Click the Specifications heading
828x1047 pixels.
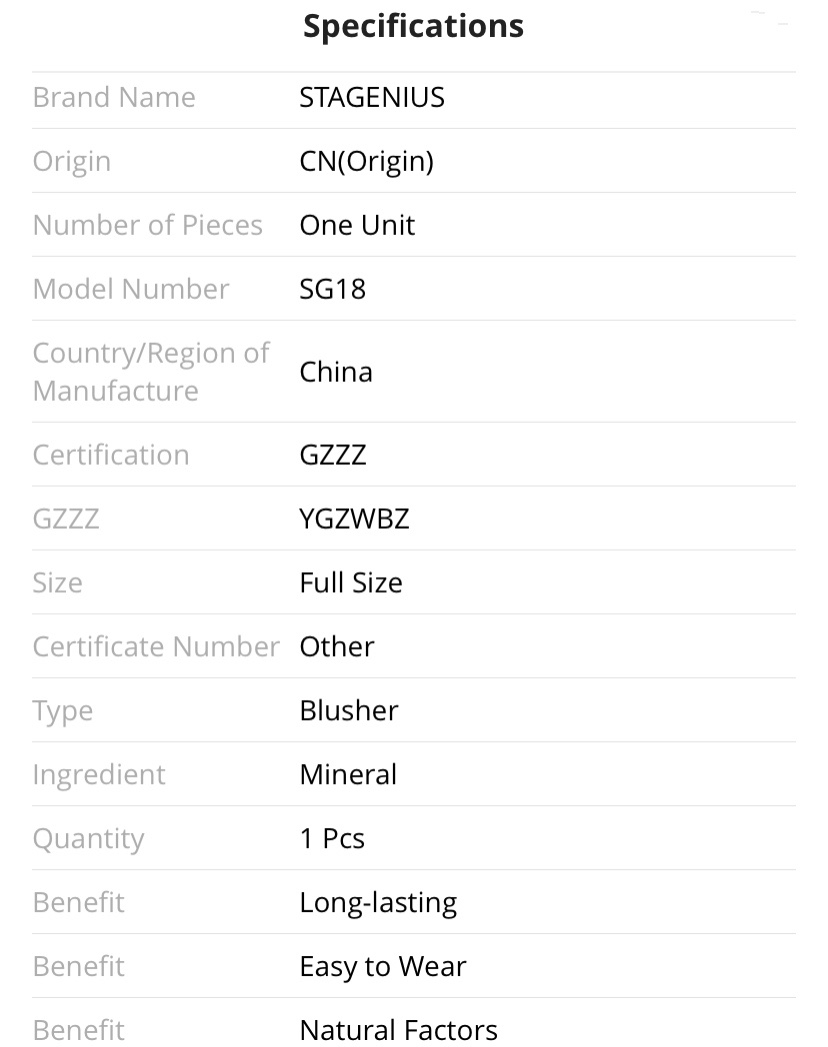coord(413,27)
